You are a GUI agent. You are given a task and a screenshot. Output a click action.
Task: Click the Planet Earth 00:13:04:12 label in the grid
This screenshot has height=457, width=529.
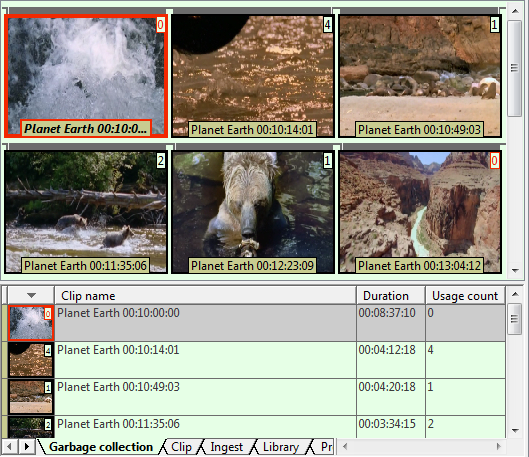pyautogui.click(x=419, y=266)
